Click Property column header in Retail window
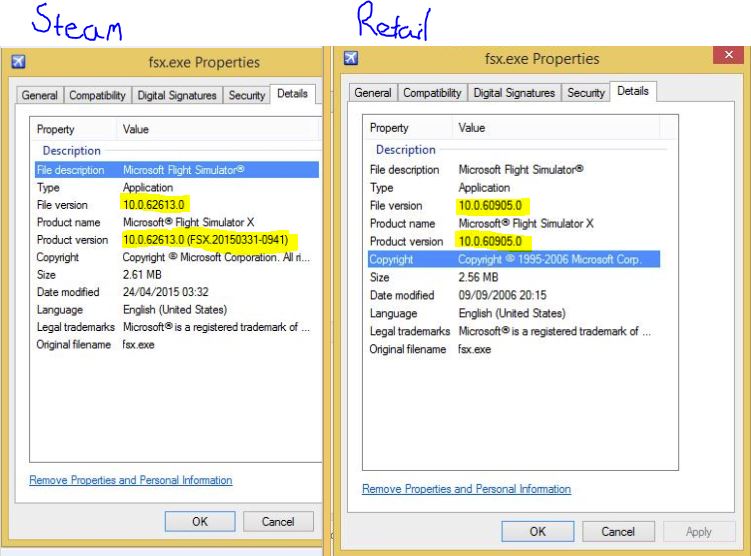751x556 pixels. point(408,128)
